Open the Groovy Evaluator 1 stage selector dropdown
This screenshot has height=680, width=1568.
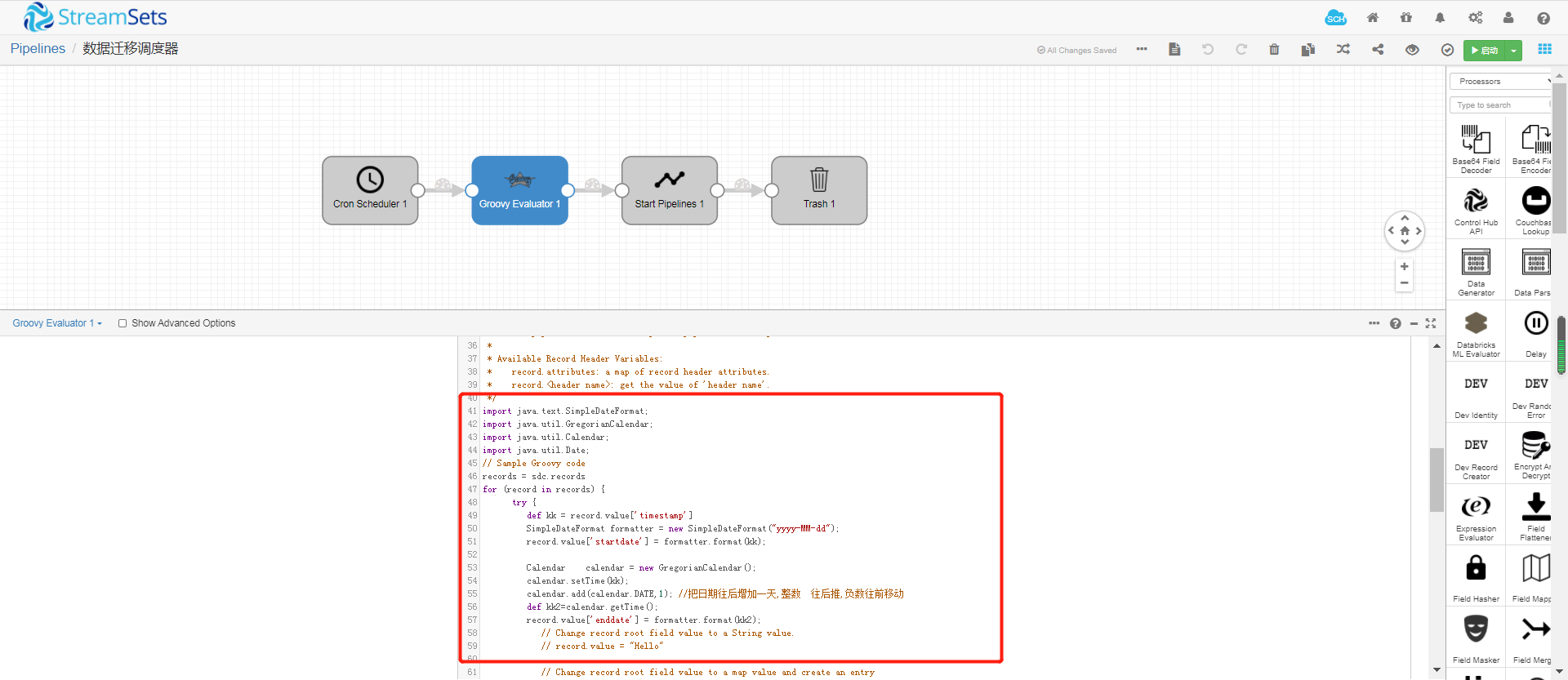pyautogui.click(x=57, y=323)
